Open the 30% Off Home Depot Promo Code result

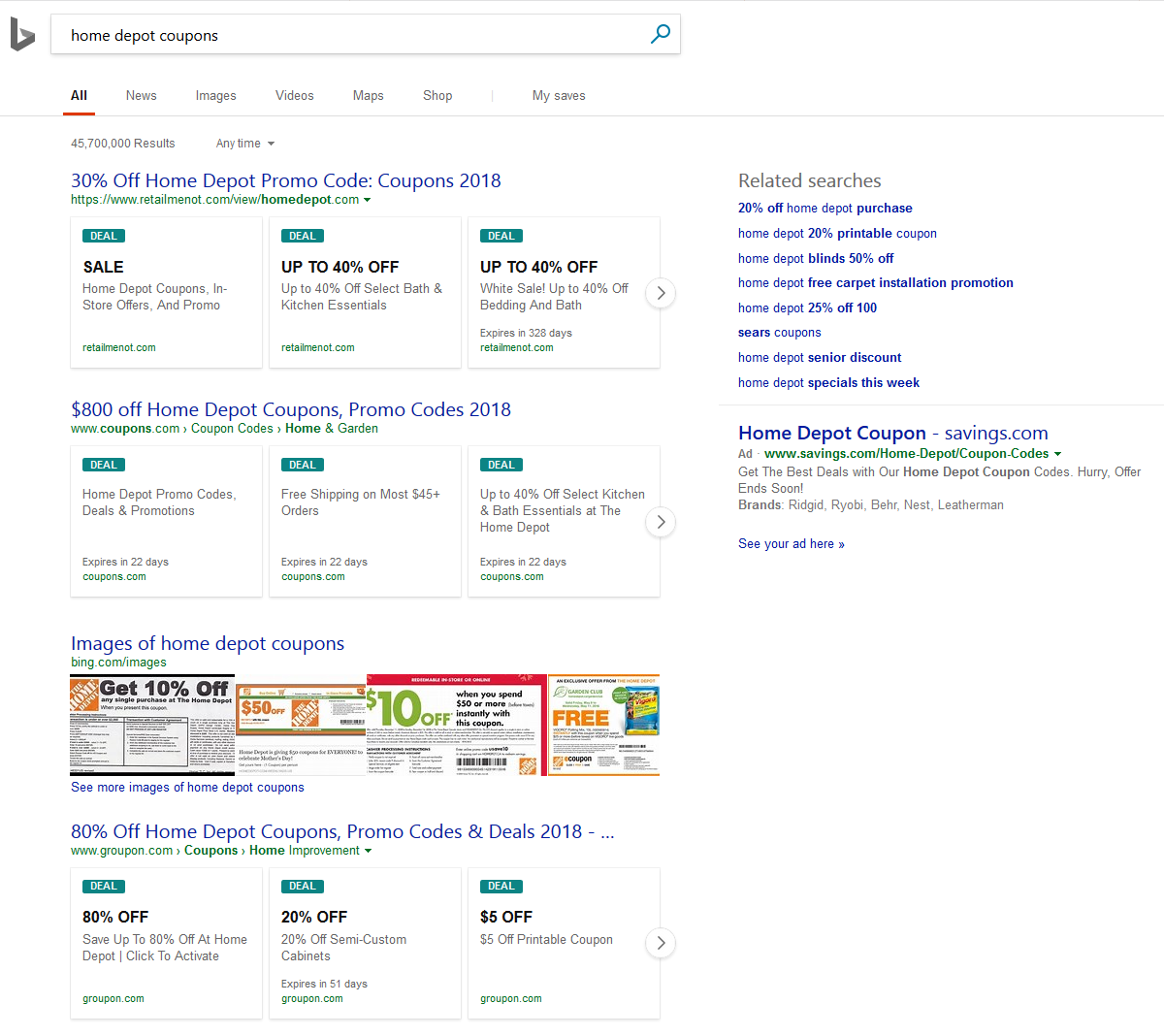(285, 180)
